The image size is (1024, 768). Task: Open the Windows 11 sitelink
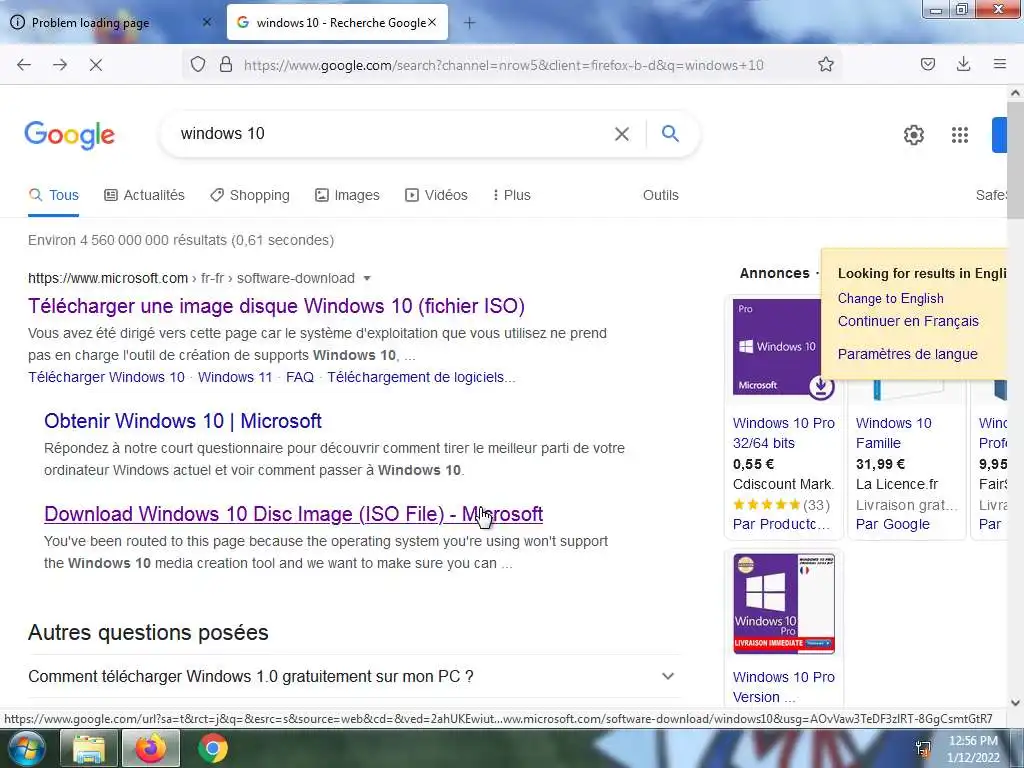click(235, 377)
